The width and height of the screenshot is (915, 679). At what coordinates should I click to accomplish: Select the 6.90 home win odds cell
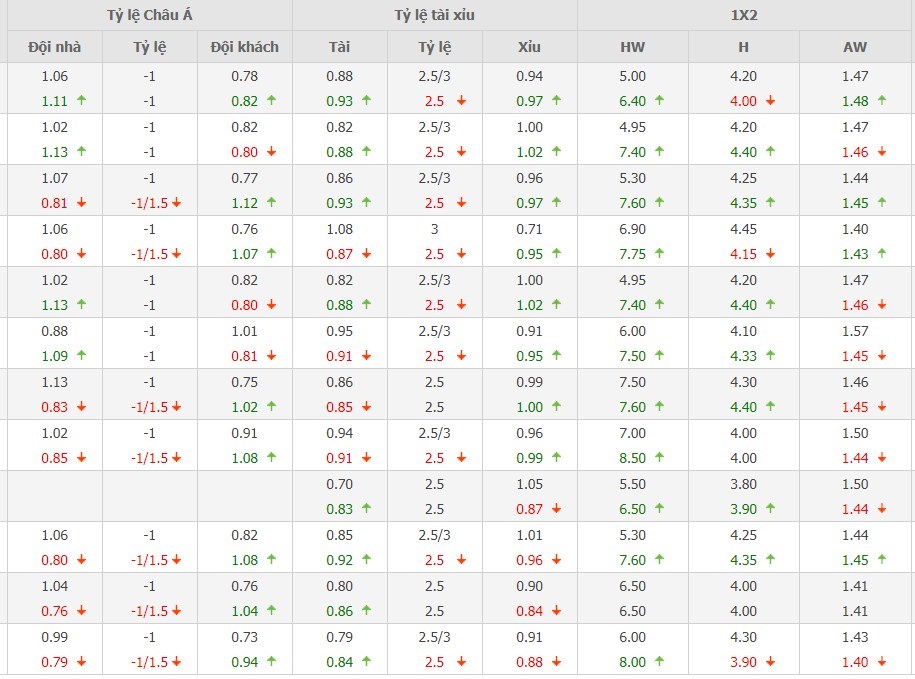click(x=632, y=229)
